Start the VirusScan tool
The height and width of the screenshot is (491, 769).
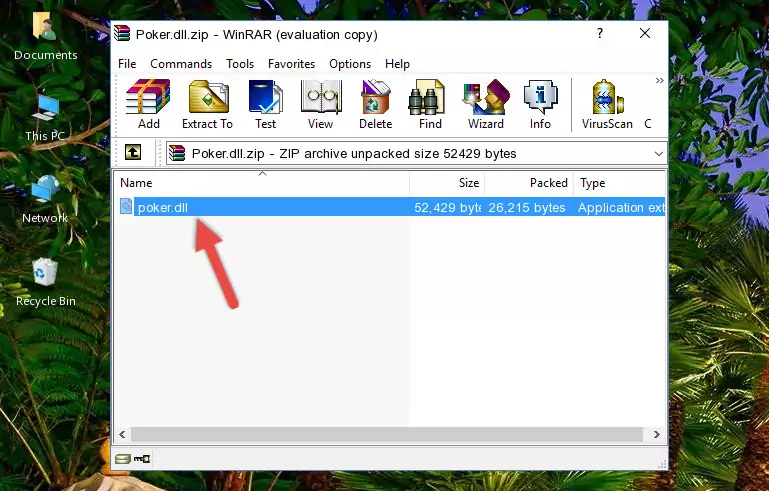click(607, 104)
